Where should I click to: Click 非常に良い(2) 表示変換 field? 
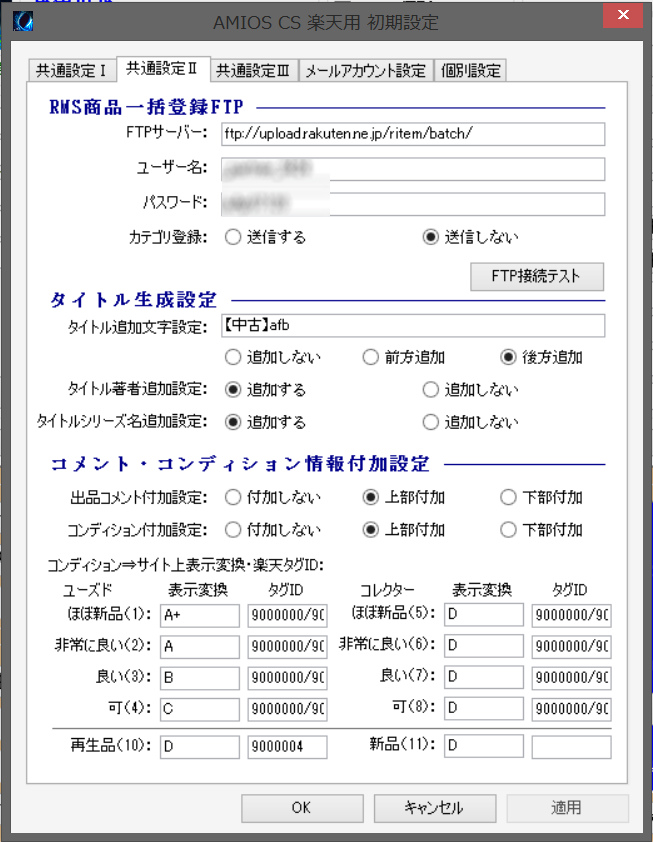[200, 647]
